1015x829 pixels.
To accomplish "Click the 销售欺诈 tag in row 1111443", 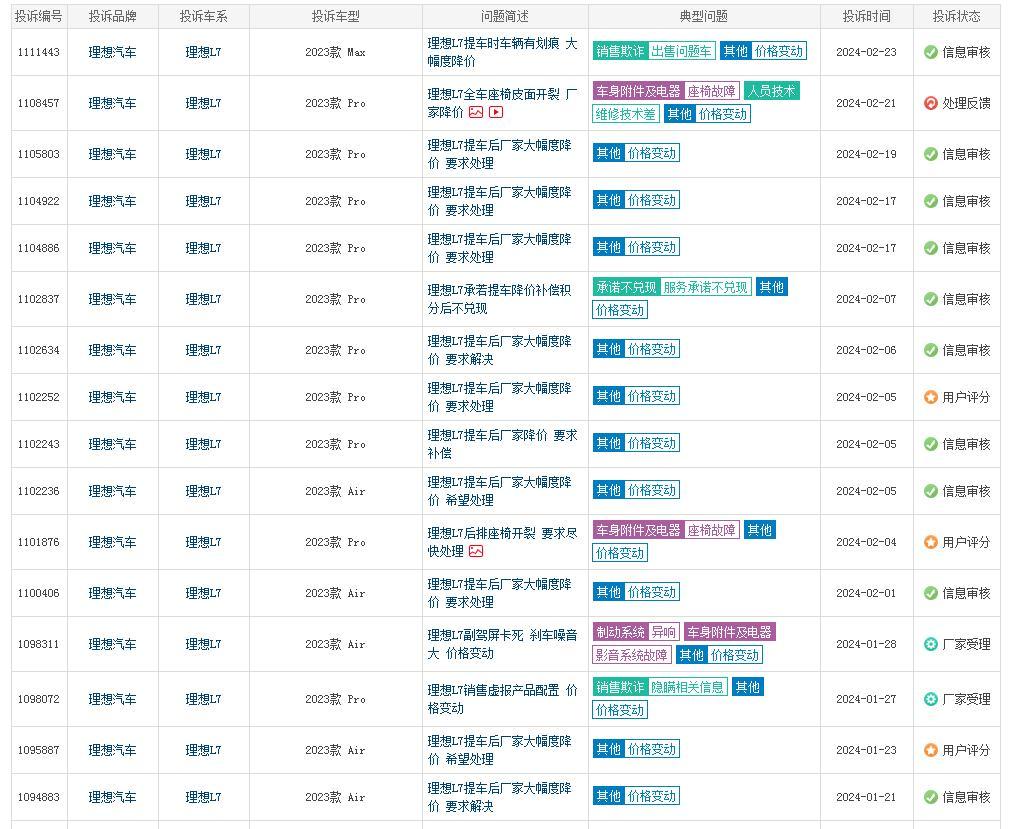I will (620, 51).
